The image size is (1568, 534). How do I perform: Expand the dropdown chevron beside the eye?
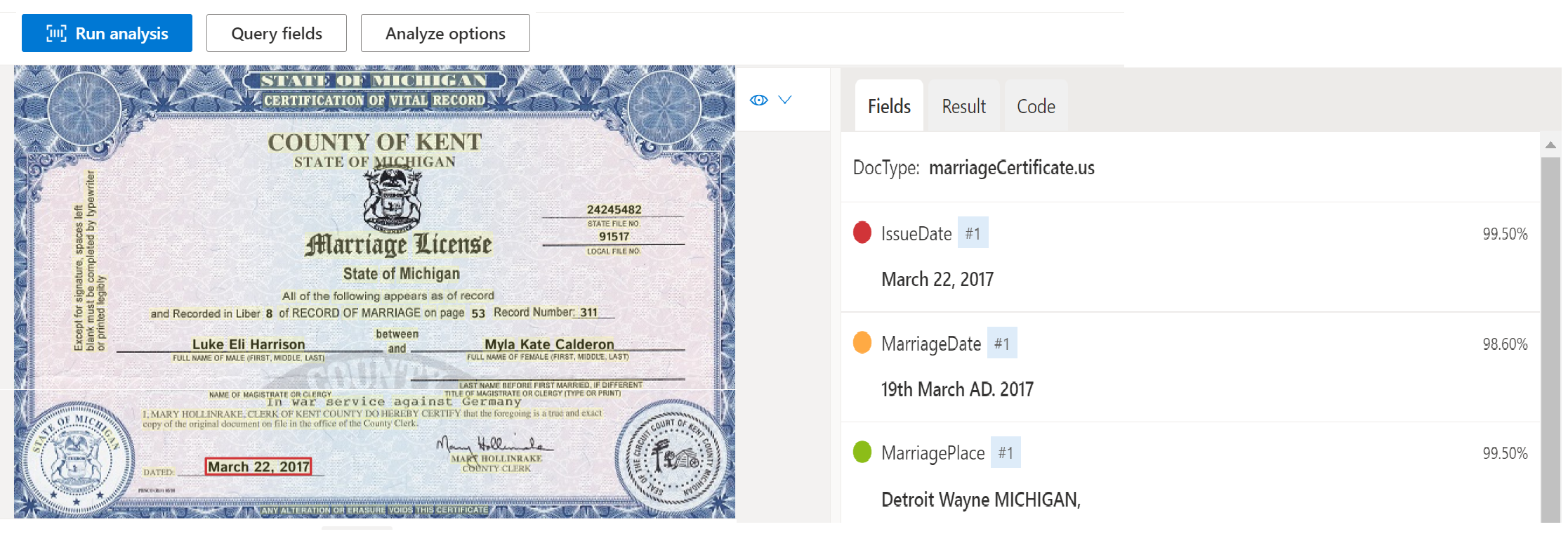(785, 100)
